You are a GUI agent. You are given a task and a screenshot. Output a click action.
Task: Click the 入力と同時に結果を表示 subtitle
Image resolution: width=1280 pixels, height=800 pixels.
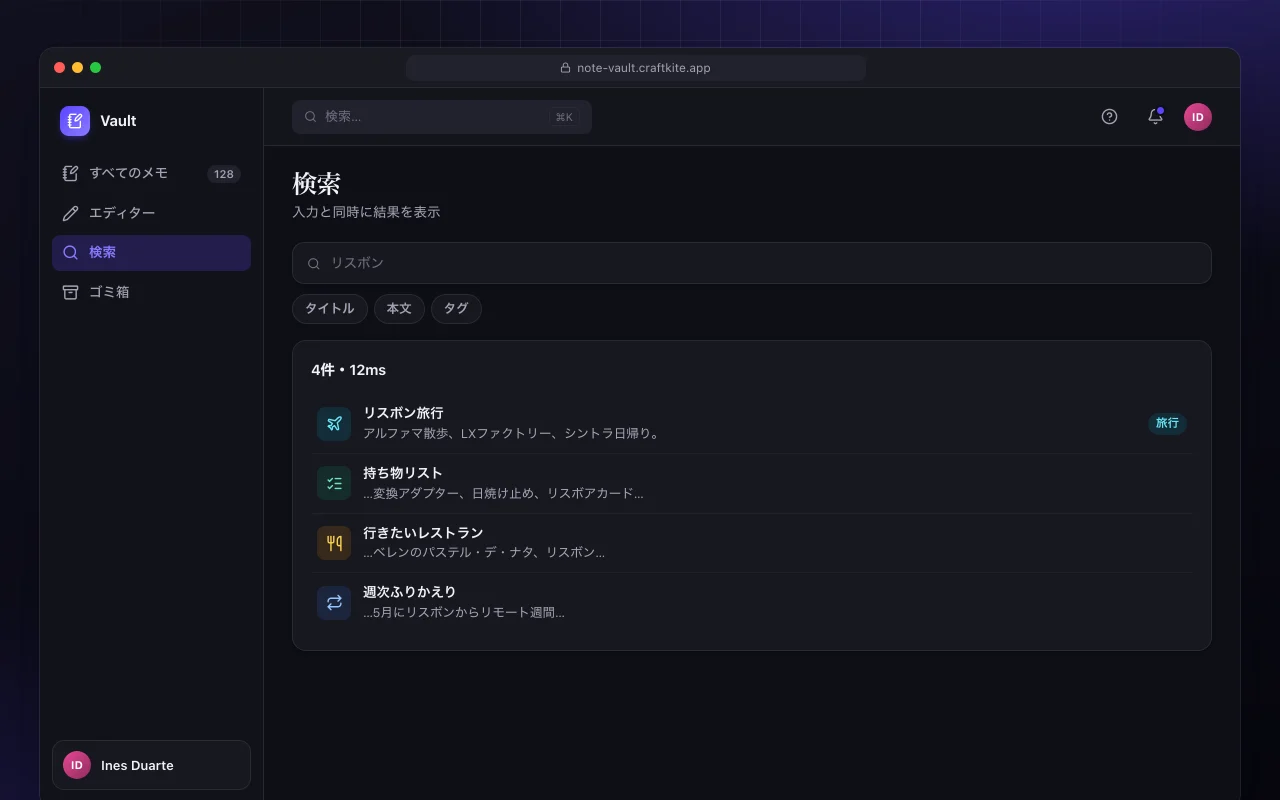[x=366, y=212]
